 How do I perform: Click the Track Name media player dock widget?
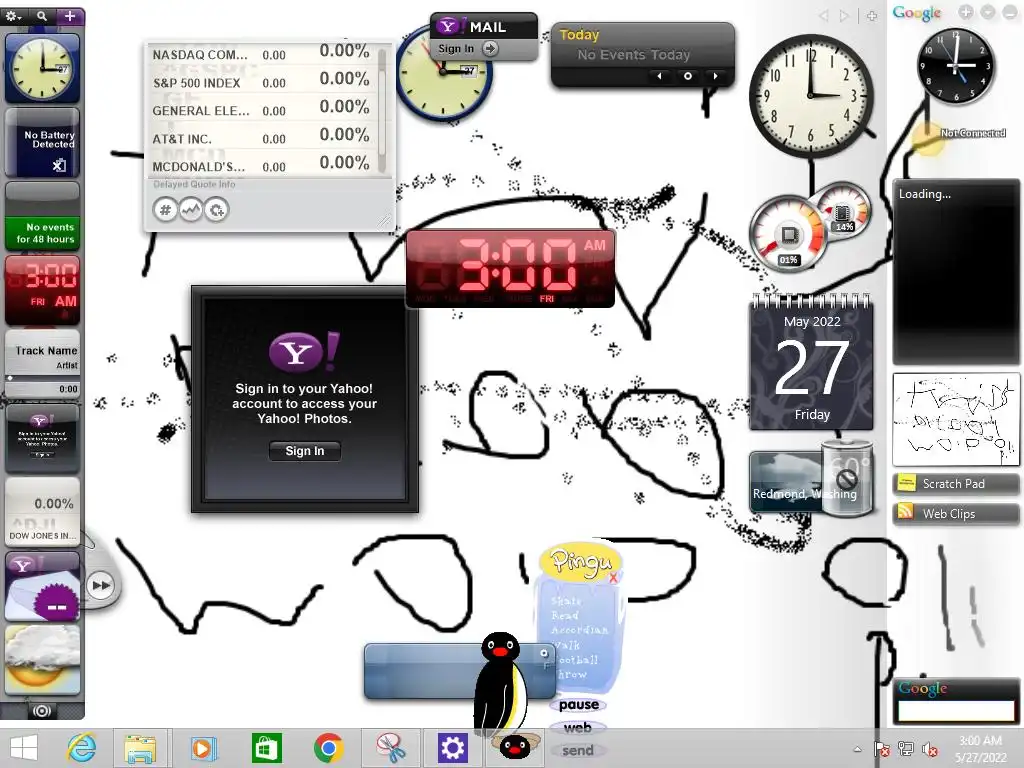click(x=42, y=364)
